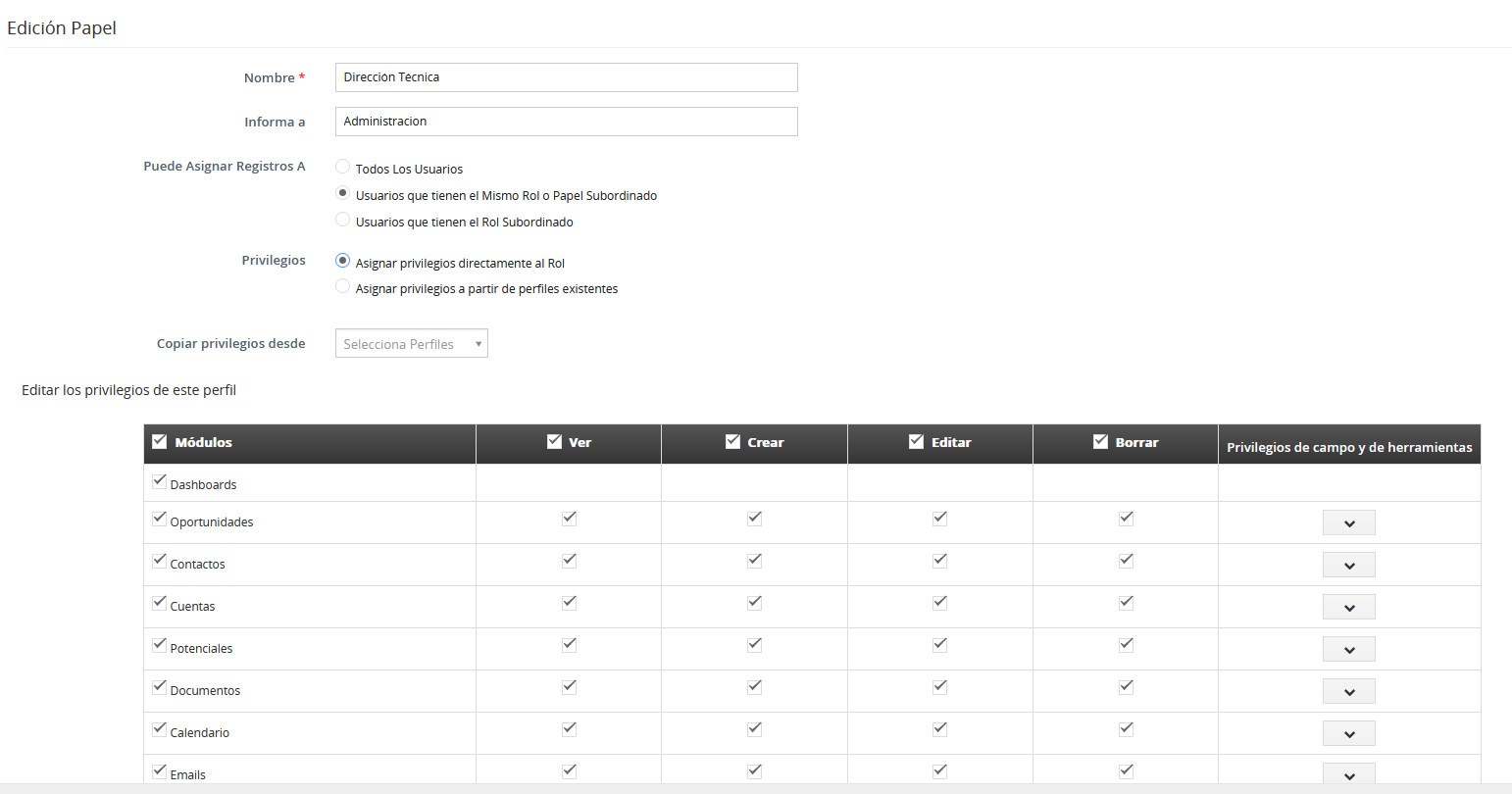Toggle Editar permission for Contactos
The width and height of the screenshot is (1512, 794).
pyautogui.click(x=939, y=561)
